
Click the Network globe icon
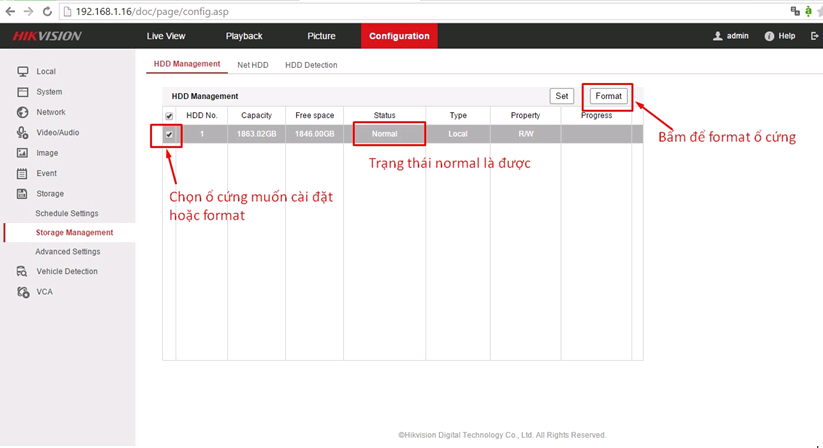(22, 112)
